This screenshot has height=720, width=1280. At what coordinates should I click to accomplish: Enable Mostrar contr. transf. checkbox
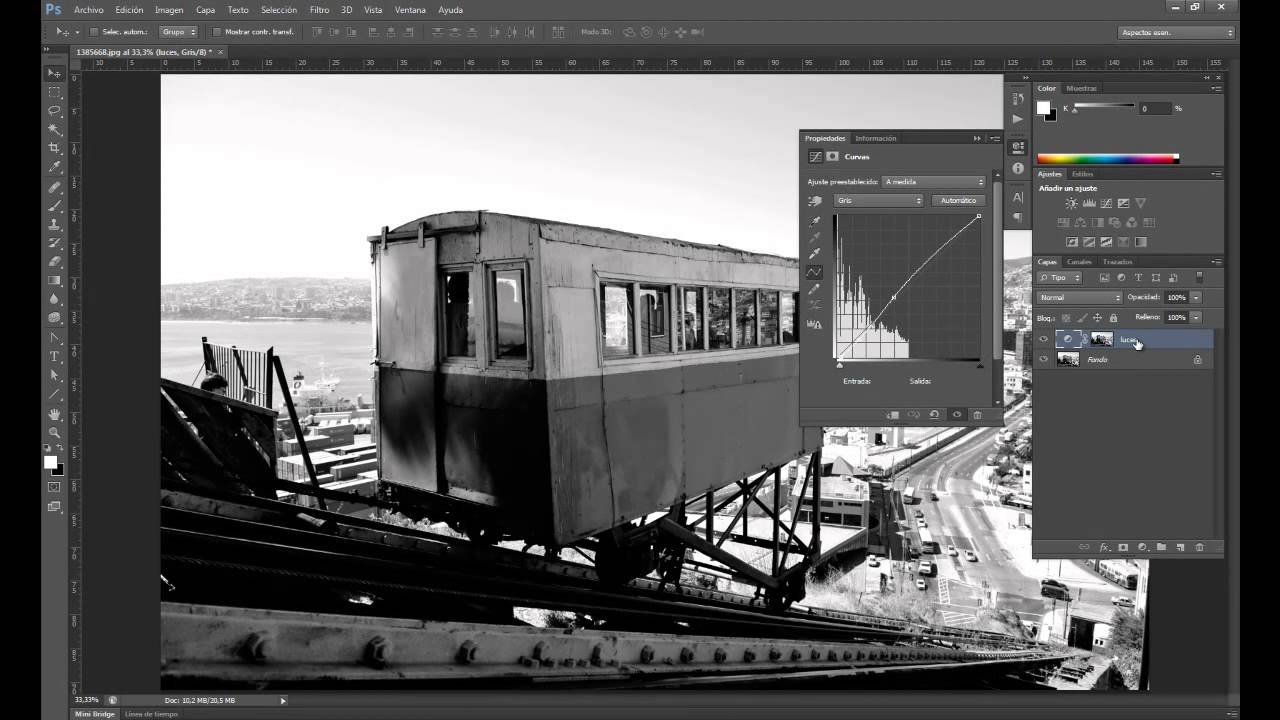(x=217, y=32)
